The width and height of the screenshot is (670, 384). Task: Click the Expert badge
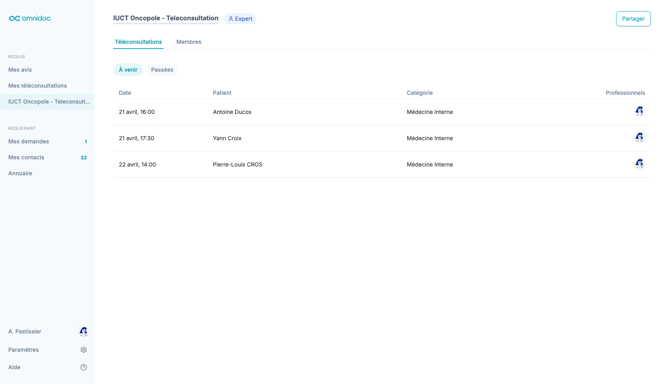[x=240, y=19]
